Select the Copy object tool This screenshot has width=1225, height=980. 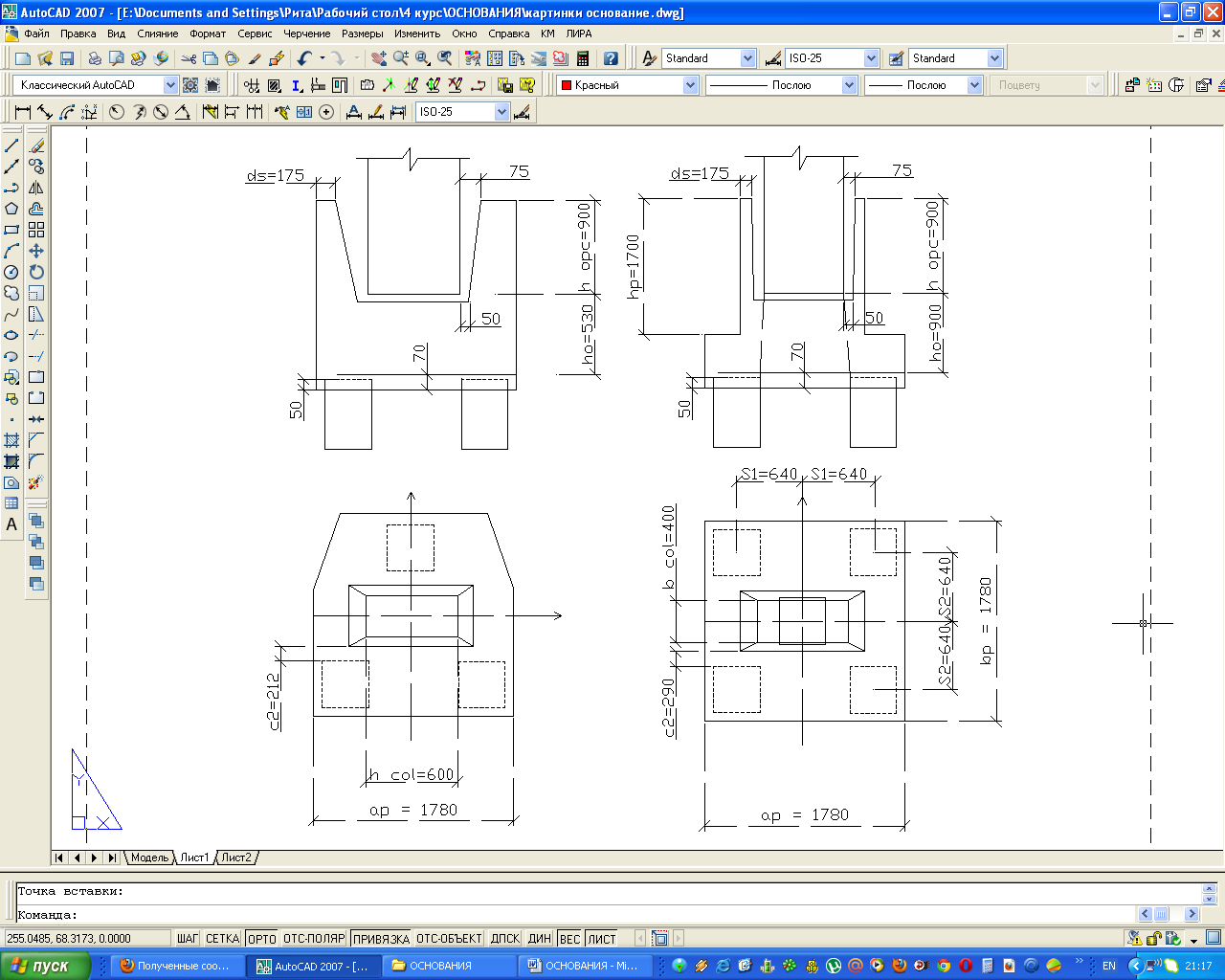[36, 167]
